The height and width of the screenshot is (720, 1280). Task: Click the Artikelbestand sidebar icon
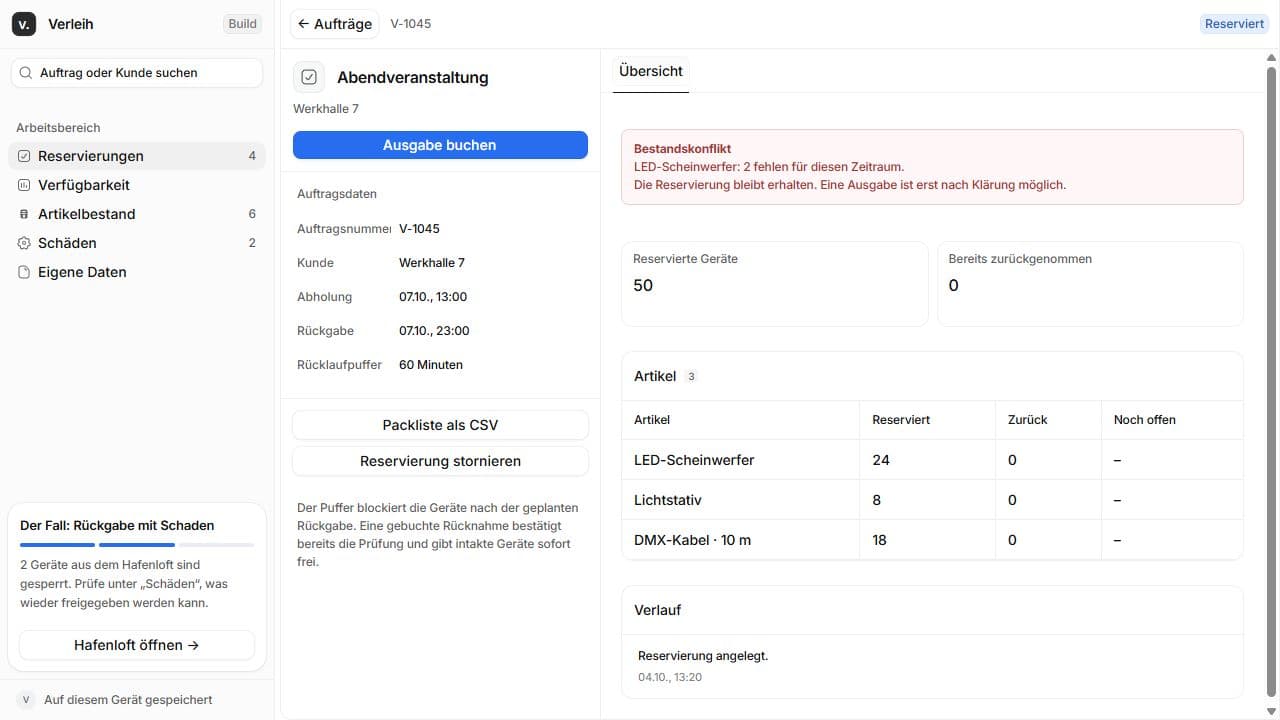coord(24,214)
